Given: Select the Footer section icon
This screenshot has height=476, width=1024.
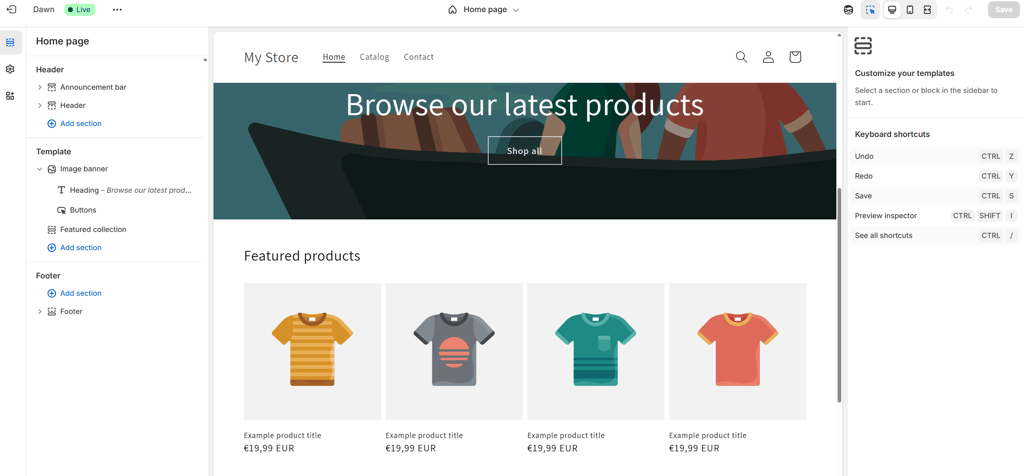Looking at the screenshot, I should point(52,311).
